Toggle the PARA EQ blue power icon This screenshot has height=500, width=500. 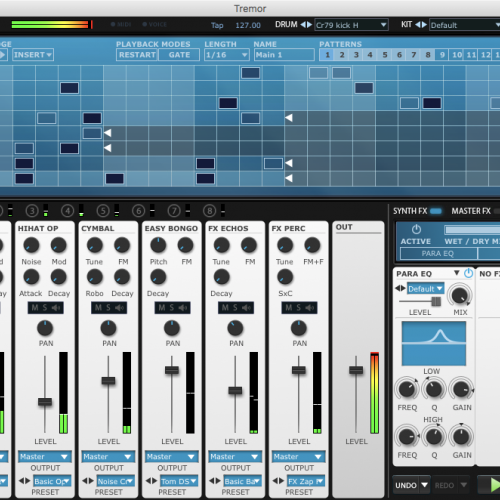pyautogui.click(x=468, y=273)
